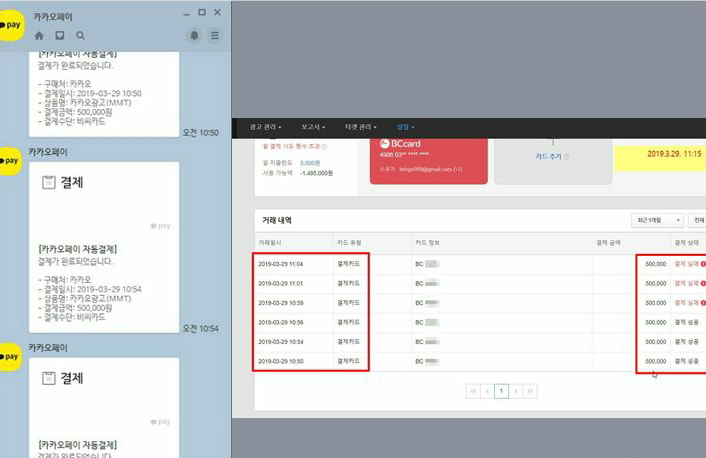Open the 2019-03-29 10:50 payment message card
This screenshot has width=706, height=458.
pos(104,94)
